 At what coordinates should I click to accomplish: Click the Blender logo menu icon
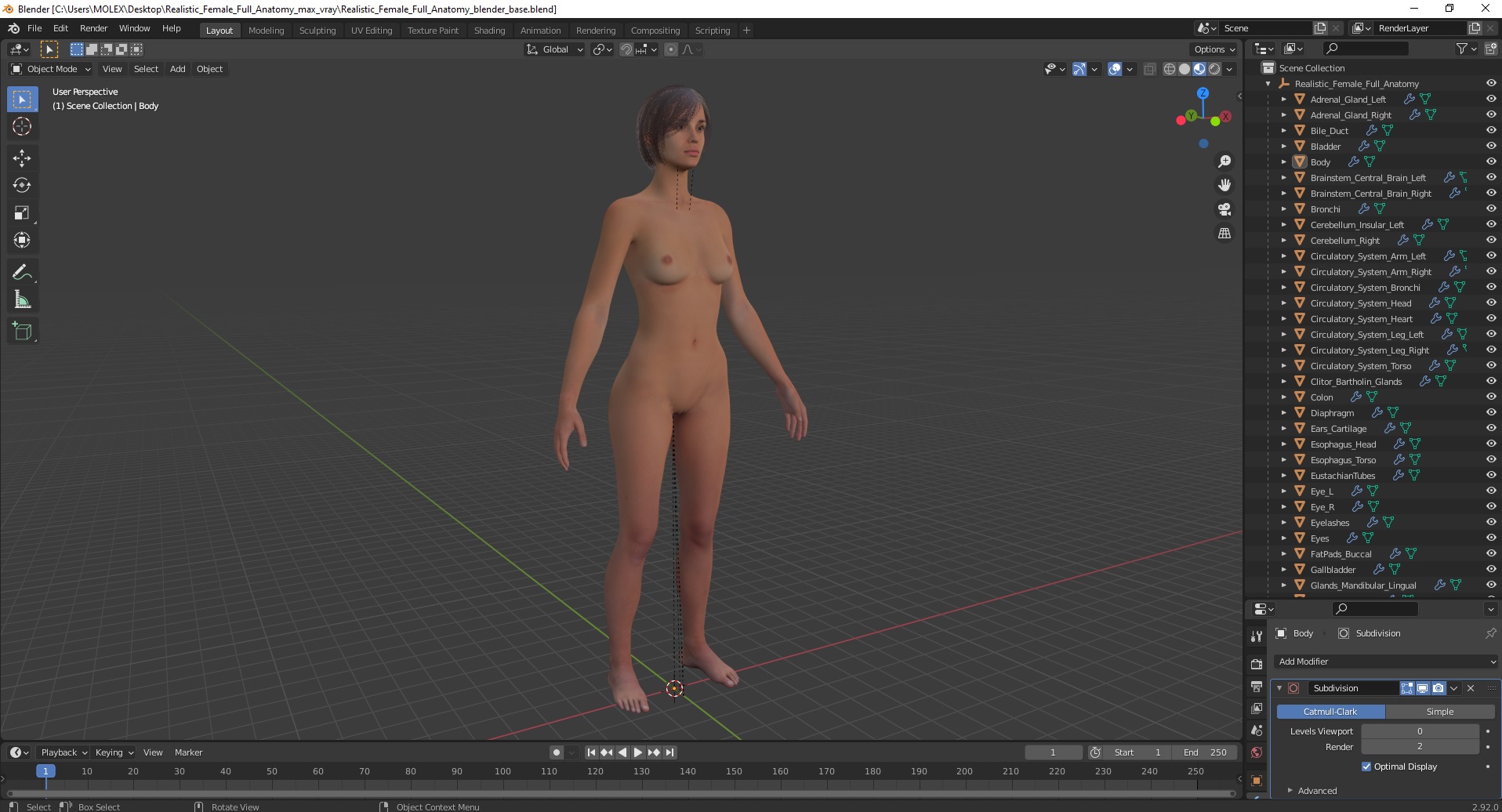click(14, 28)
